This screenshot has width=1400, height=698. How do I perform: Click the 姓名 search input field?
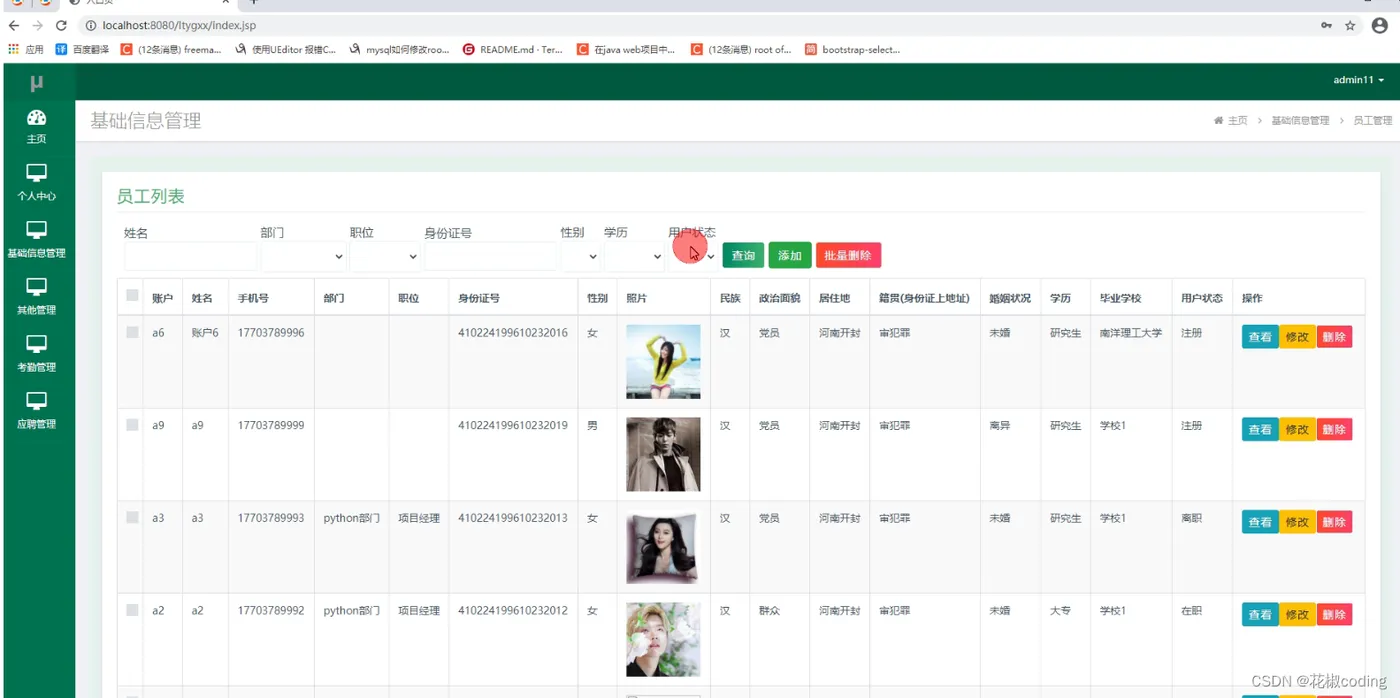[190, 256]
